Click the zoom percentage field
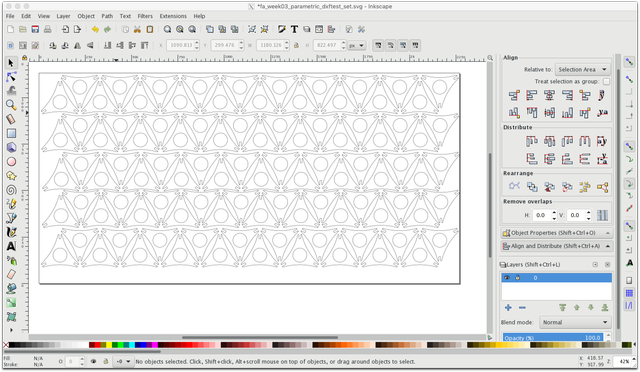 click(621, 361)
